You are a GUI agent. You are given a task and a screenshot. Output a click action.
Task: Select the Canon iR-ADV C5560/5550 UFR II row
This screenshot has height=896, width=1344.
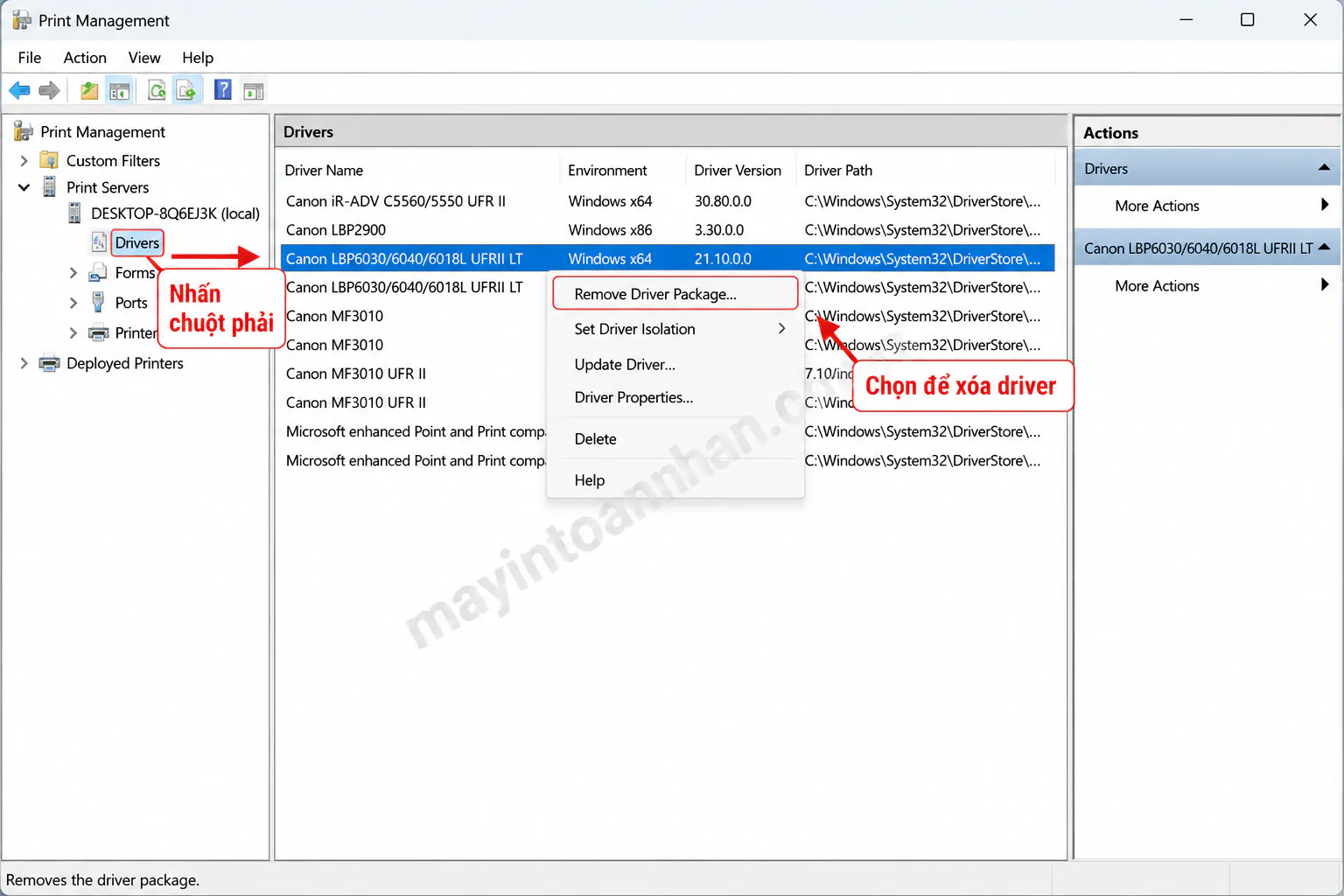pos(667,201)
